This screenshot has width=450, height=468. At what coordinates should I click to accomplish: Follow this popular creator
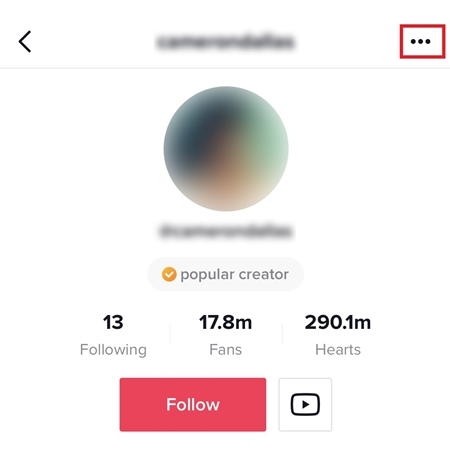click(193, 404)
